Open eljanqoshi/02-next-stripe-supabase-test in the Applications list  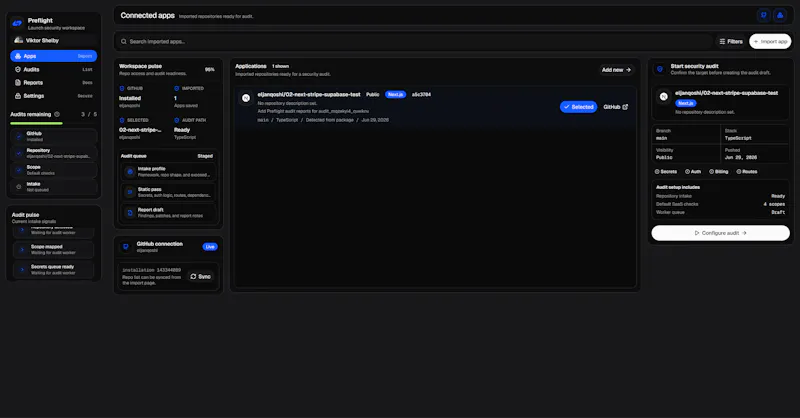pos(309,94)
